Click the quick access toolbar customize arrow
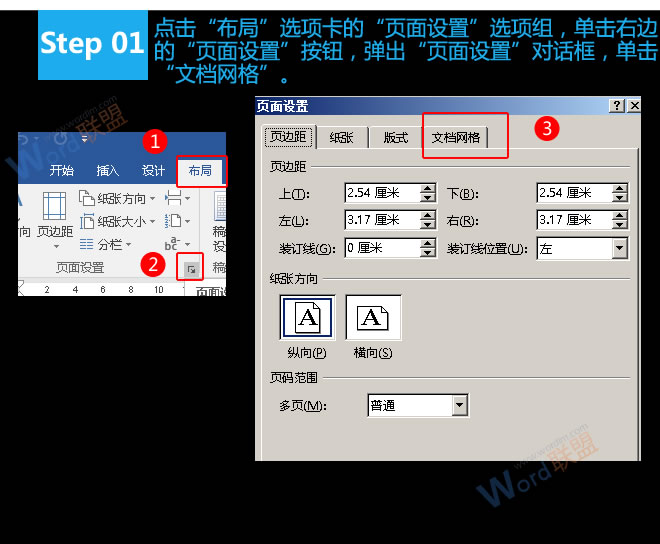 click(84, 139)
